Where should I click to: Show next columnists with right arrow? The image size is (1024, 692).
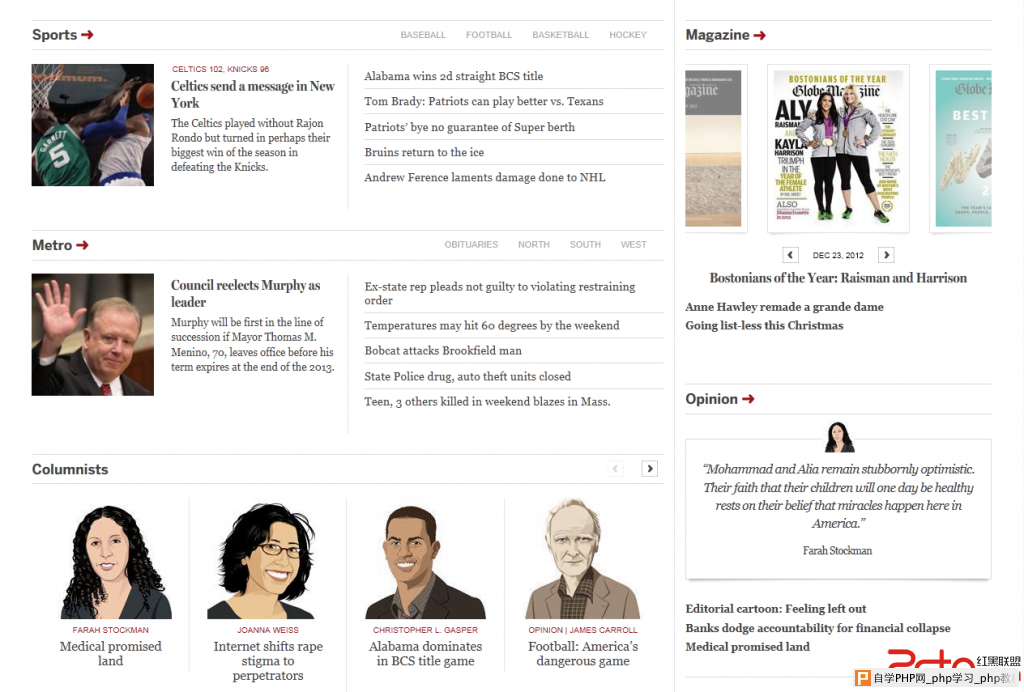649,469
